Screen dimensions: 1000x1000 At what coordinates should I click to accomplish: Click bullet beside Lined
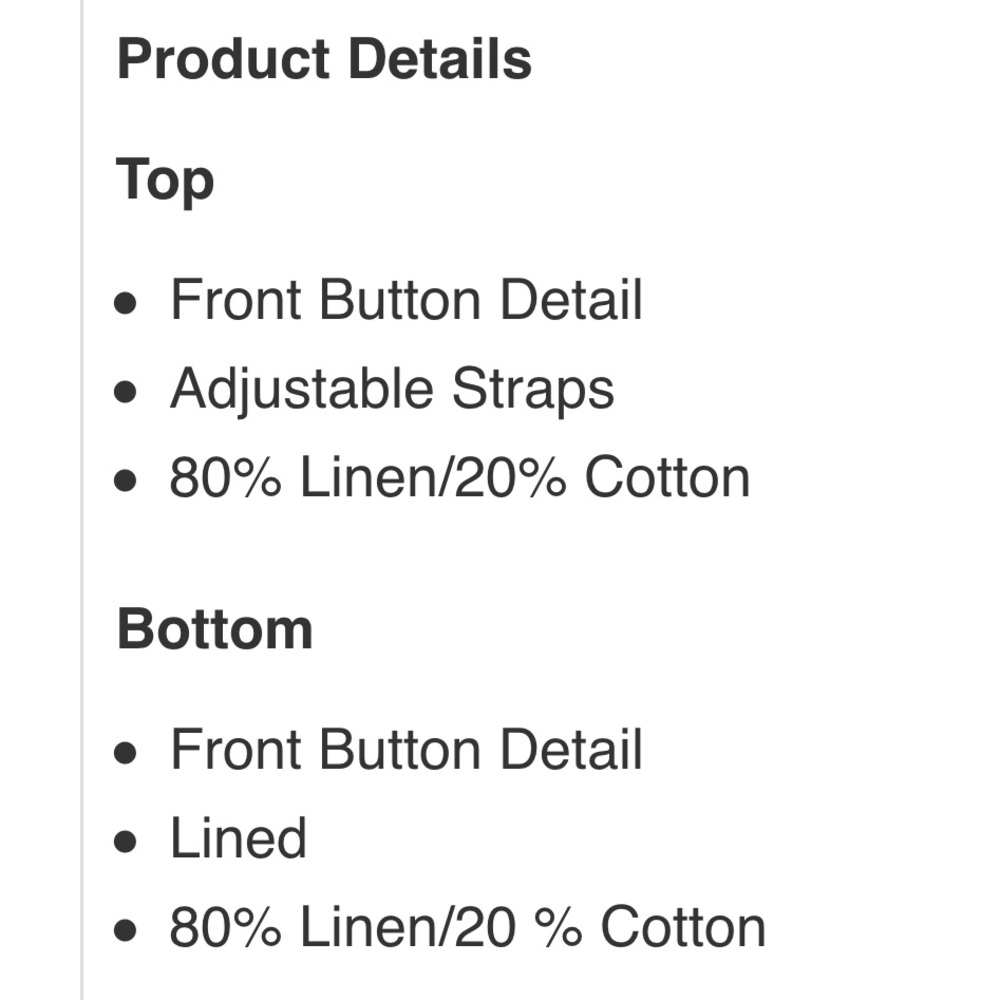click(x=125, y=842)
